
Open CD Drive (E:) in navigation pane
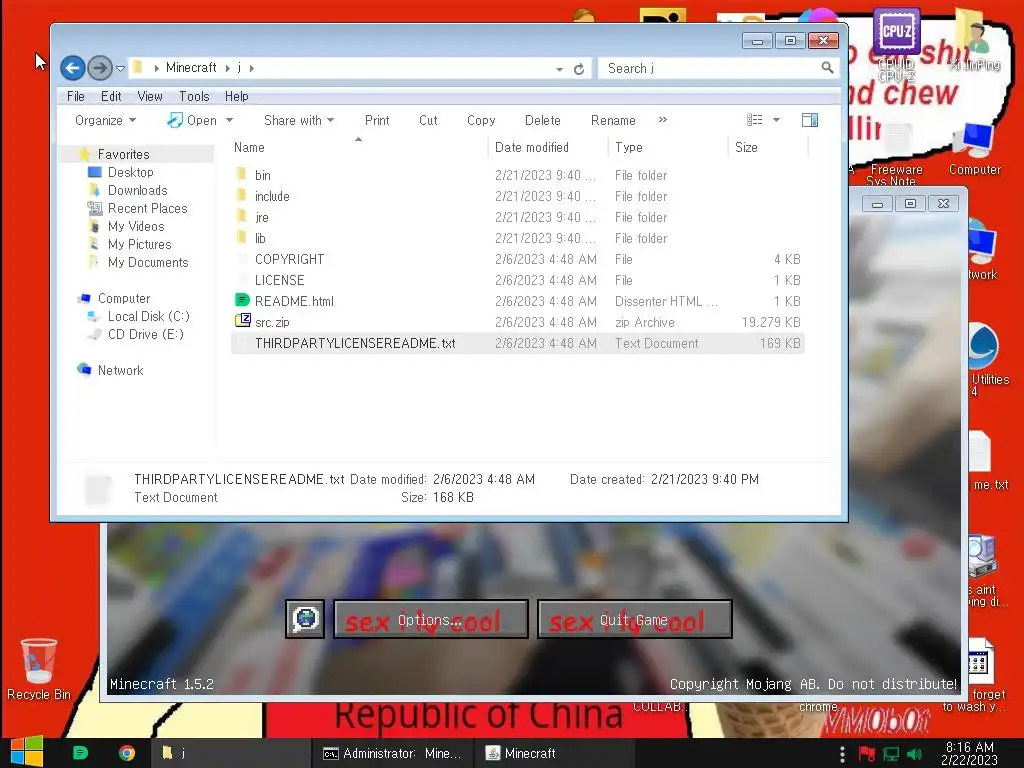(x=145, y=334)
